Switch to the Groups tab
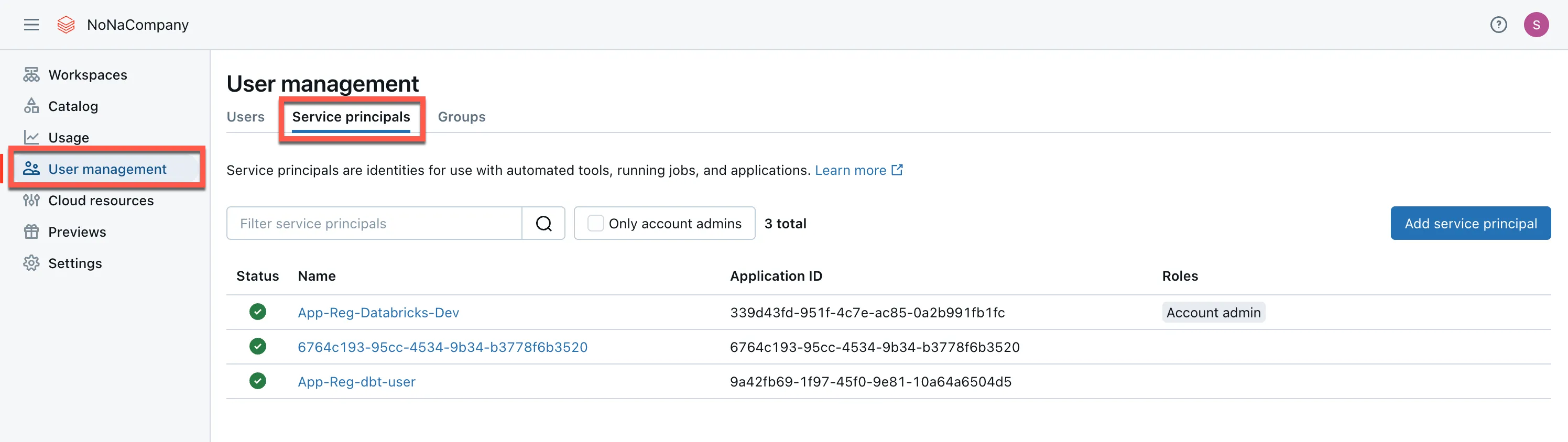The height and width of the screenshot is (442, 1568). [461, 117]
